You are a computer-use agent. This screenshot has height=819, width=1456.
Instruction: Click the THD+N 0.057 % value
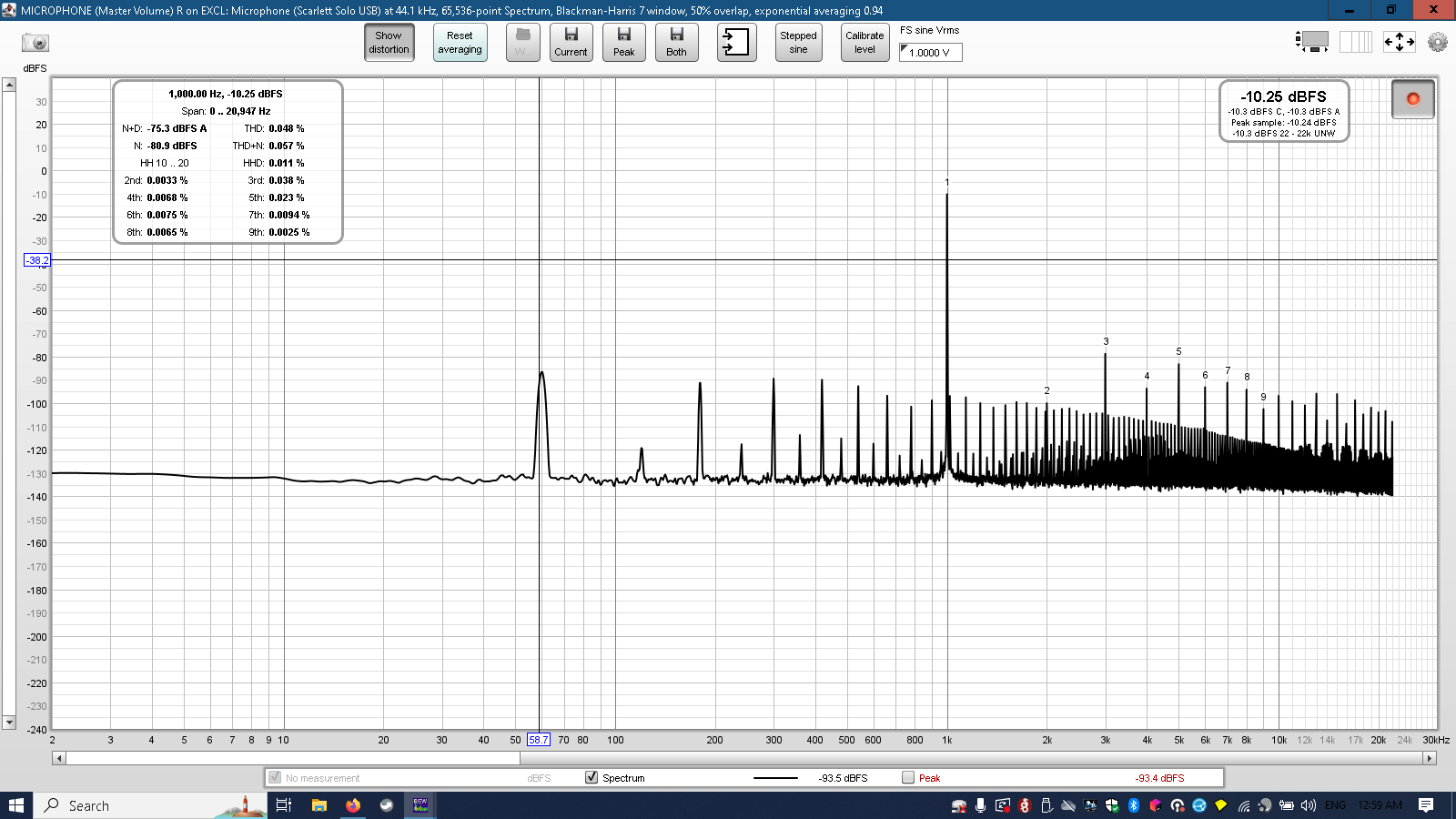click(x=287, y=146)
